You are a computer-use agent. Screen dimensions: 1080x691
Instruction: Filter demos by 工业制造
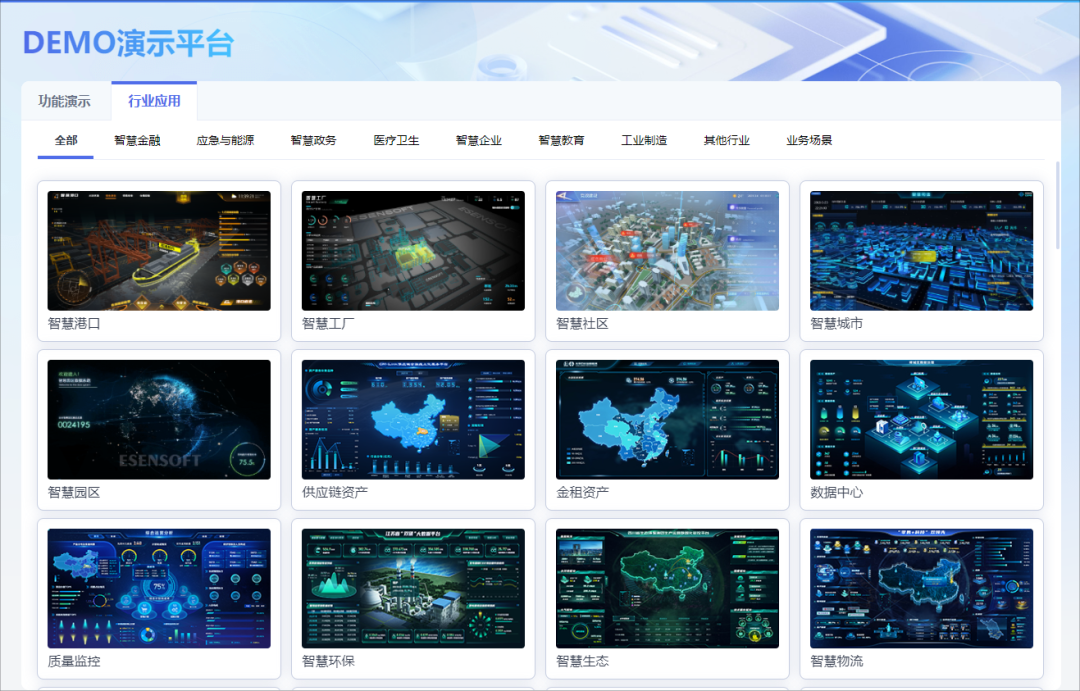coord(644,140)
